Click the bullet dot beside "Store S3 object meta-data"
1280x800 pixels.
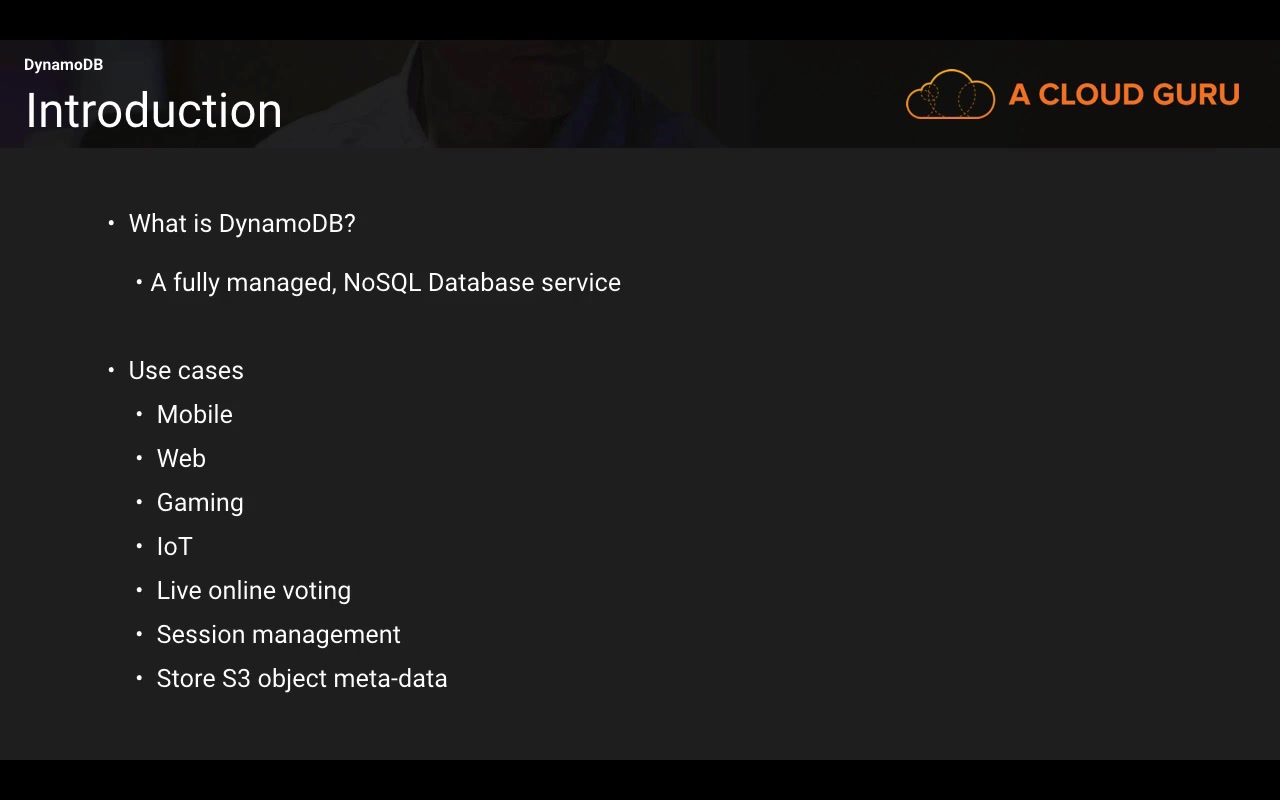pos(139,678)
